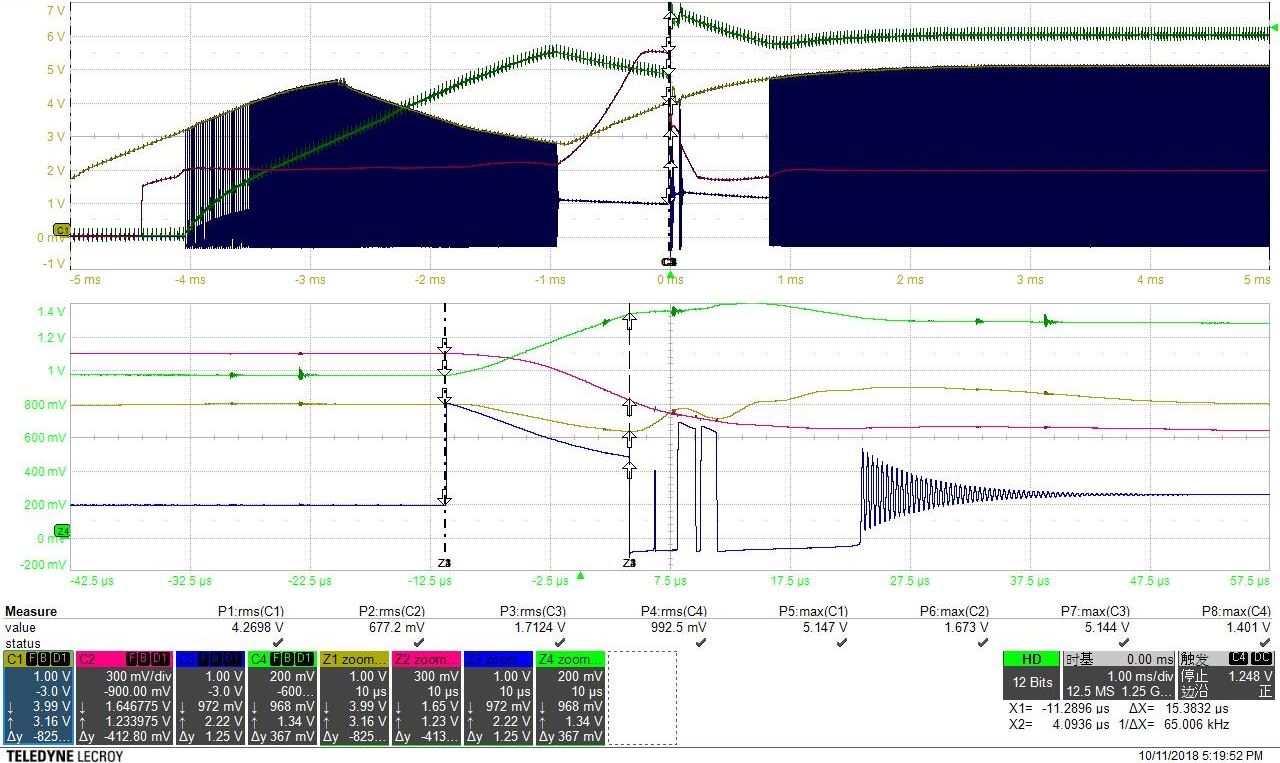Click the status checkmark under P3
The width and height of the screenshot is (1280, 763).
[x=560, y=642]
